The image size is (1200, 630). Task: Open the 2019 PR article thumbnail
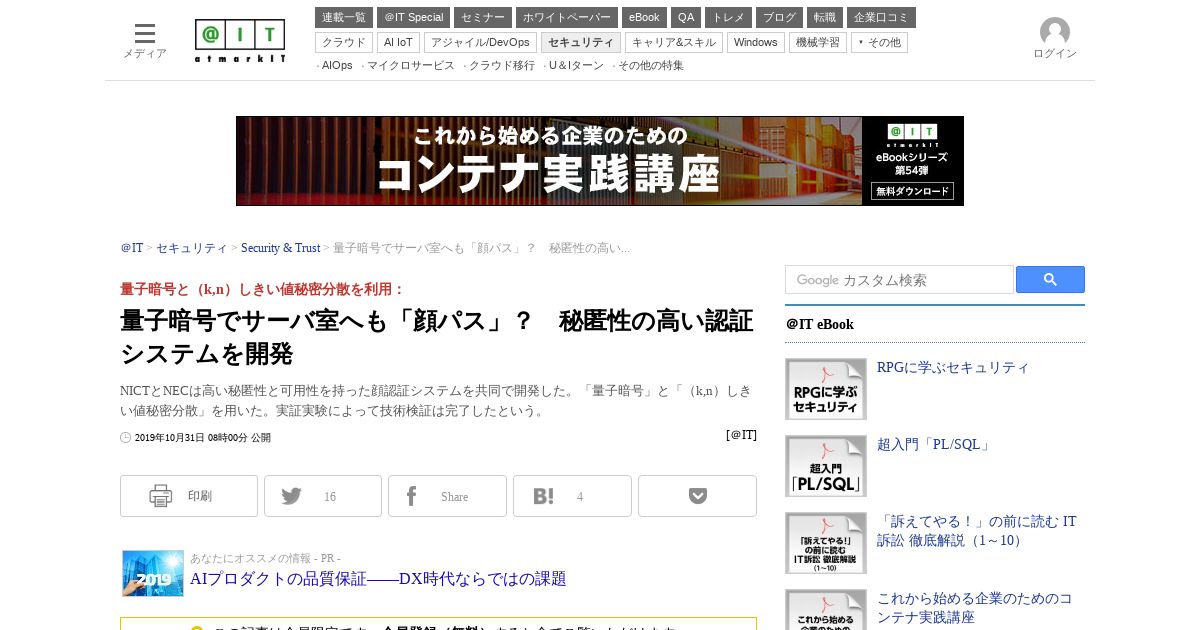[153, 573]
